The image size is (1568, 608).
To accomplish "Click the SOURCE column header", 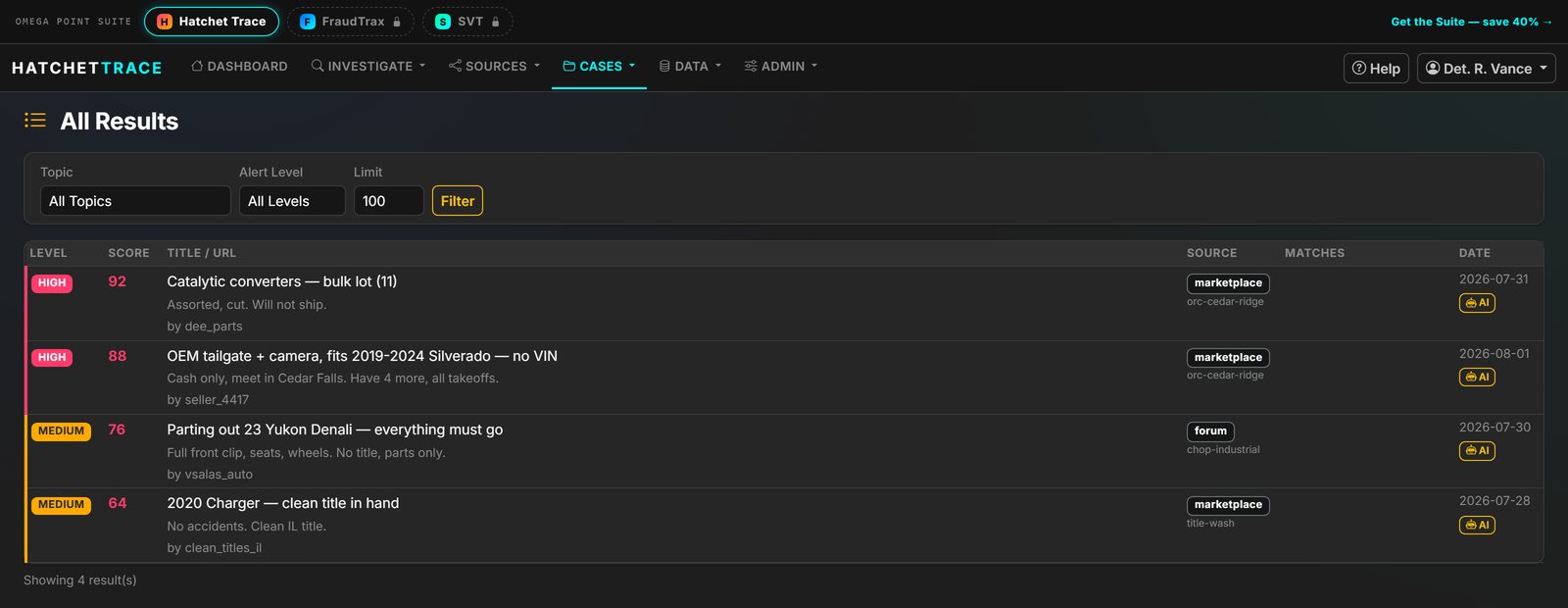I will (x=1211, y=253).
